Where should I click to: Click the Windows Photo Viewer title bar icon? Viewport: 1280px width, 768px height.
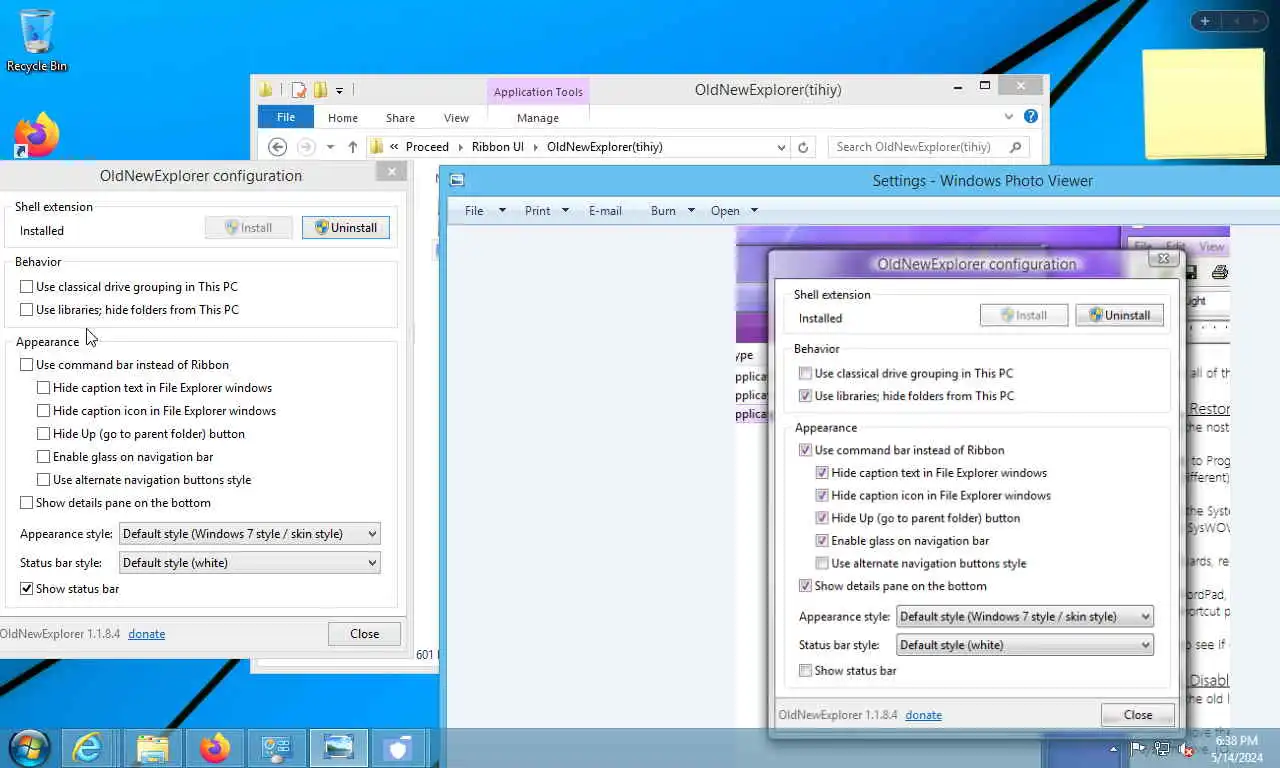coord(457,181)
